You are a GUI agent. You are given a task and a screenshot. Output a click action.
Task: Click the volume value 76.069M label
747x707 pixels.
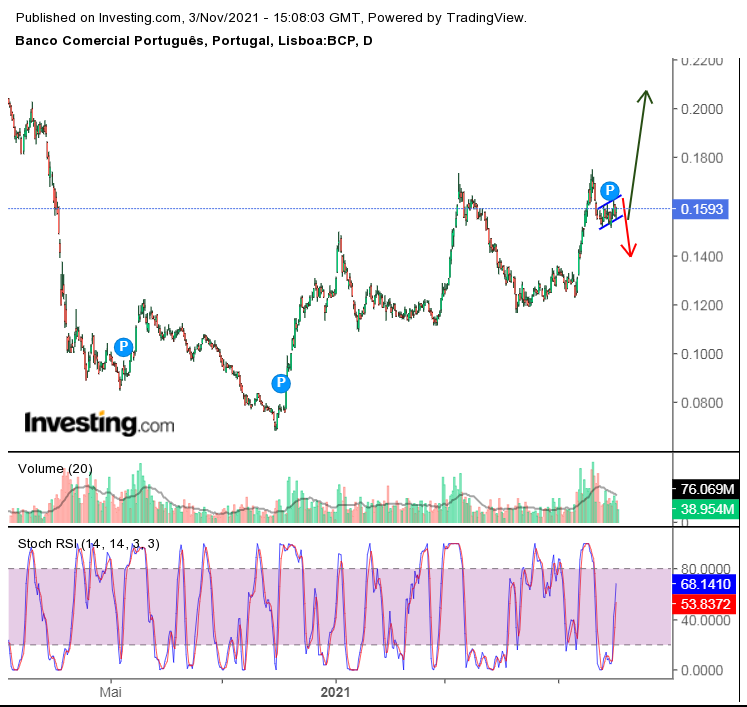[x=706, y=489]
